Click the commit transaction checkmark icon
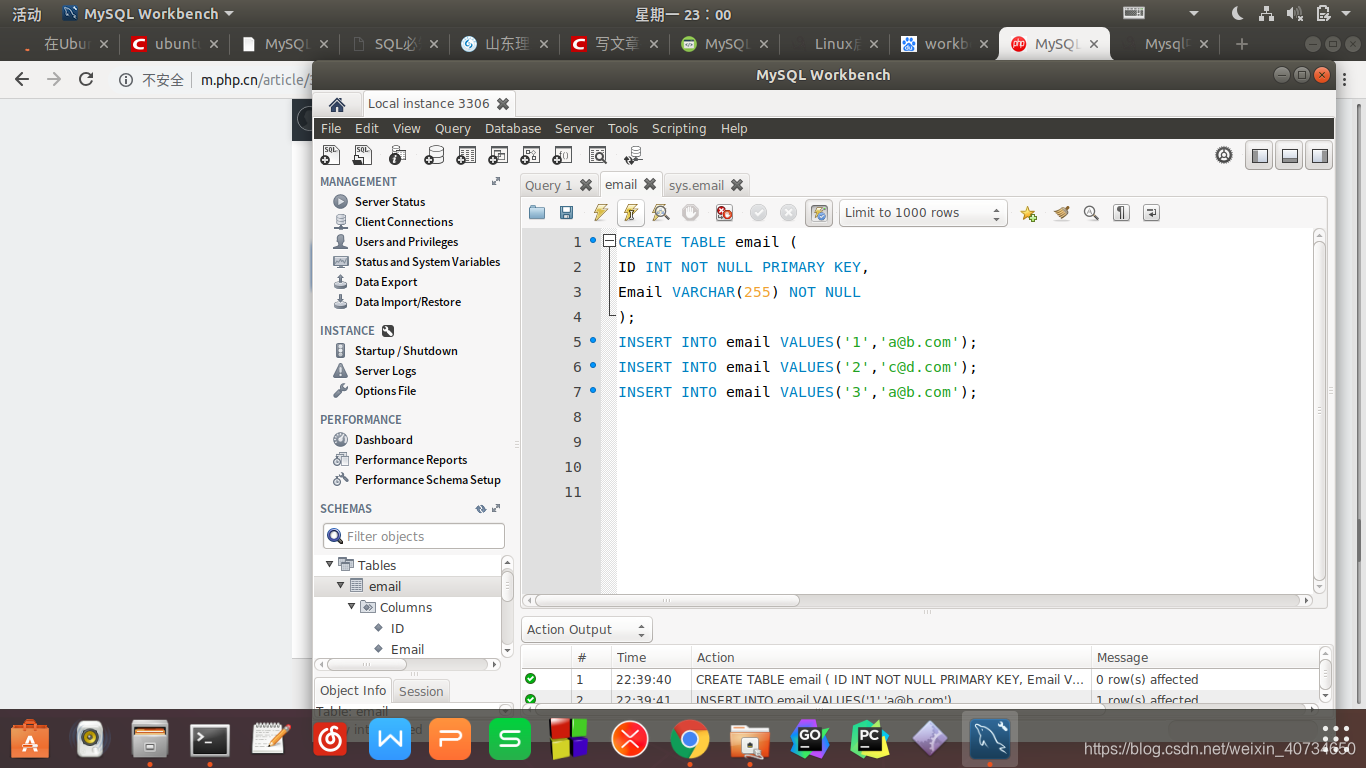1366x768 pixels. click(758, 212)
